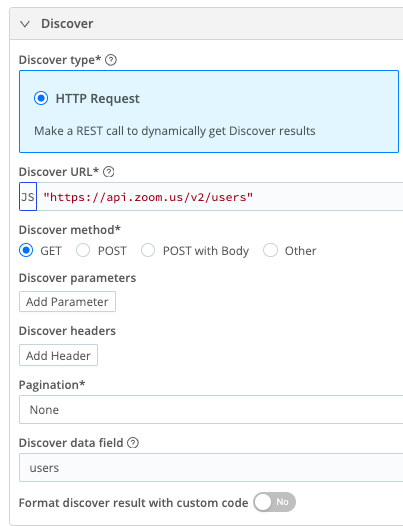This screenshot has width=403, height=526.
Task: Select GET discover method
Action: tap(26, 250)
